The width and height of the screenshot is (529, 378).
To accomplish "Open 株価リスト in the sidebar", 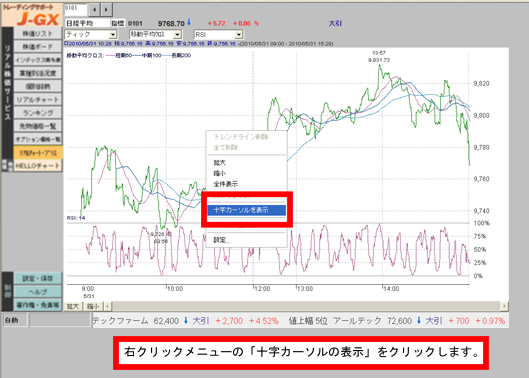I will [38, 33].
